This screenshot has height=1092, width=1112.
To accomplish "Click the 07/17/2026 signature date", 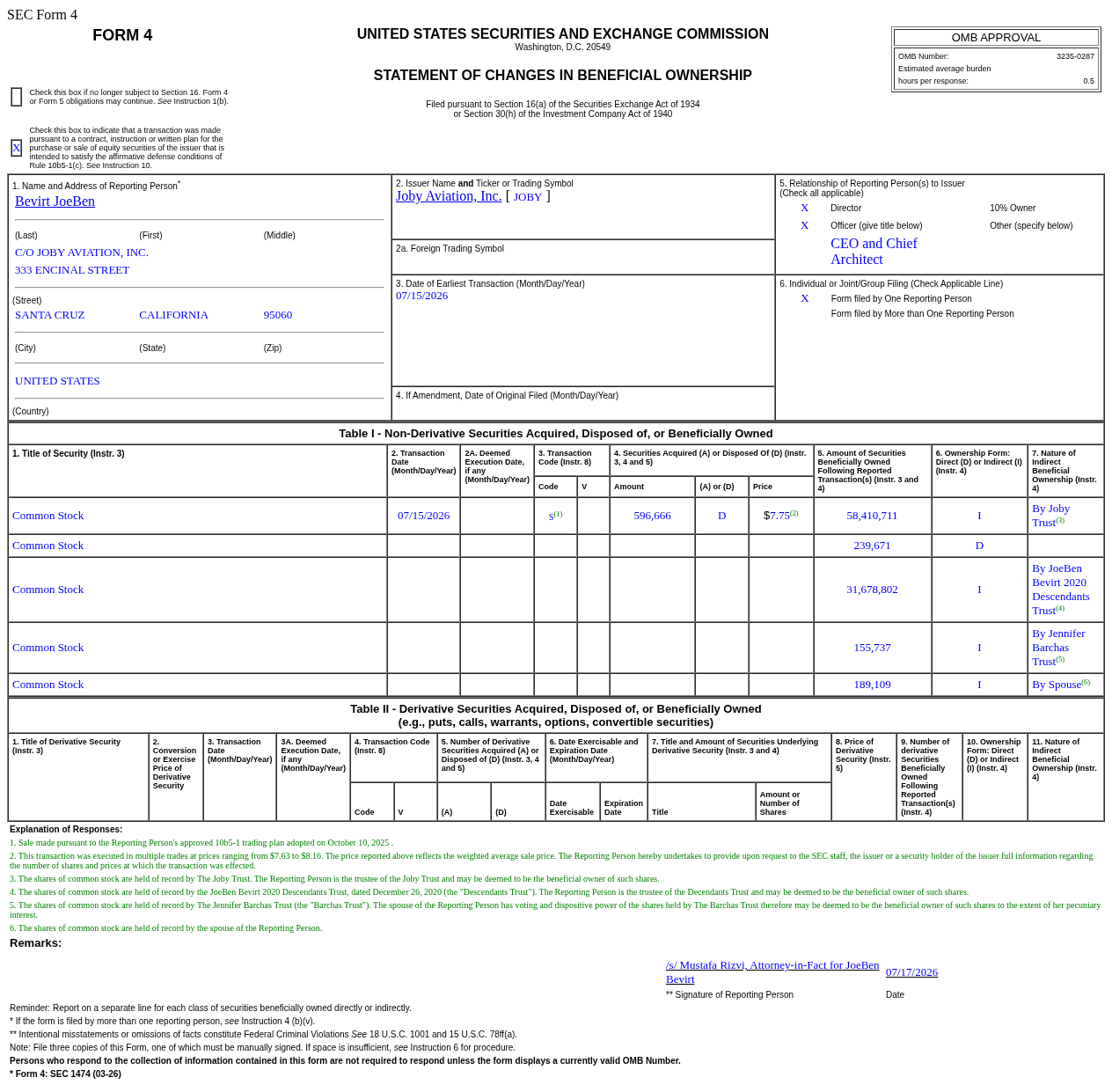I will (911, 972).
